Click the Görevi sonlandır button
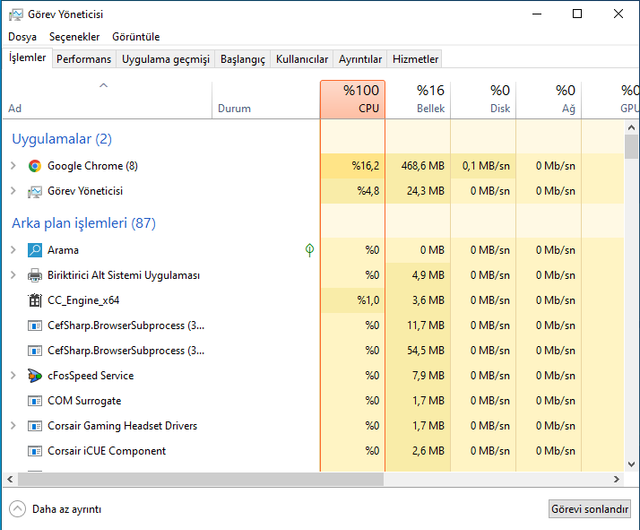This screenshot has width=640, height=530. (590, 508)
